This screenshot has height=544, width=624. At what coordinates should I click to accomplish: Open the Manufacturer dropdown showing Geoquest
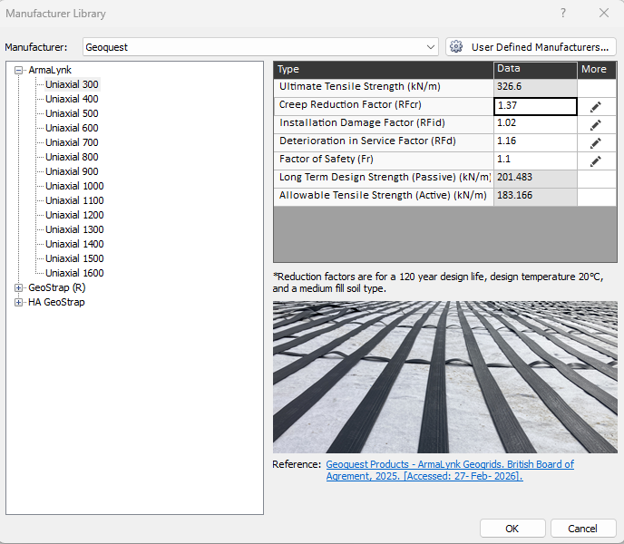261,47
